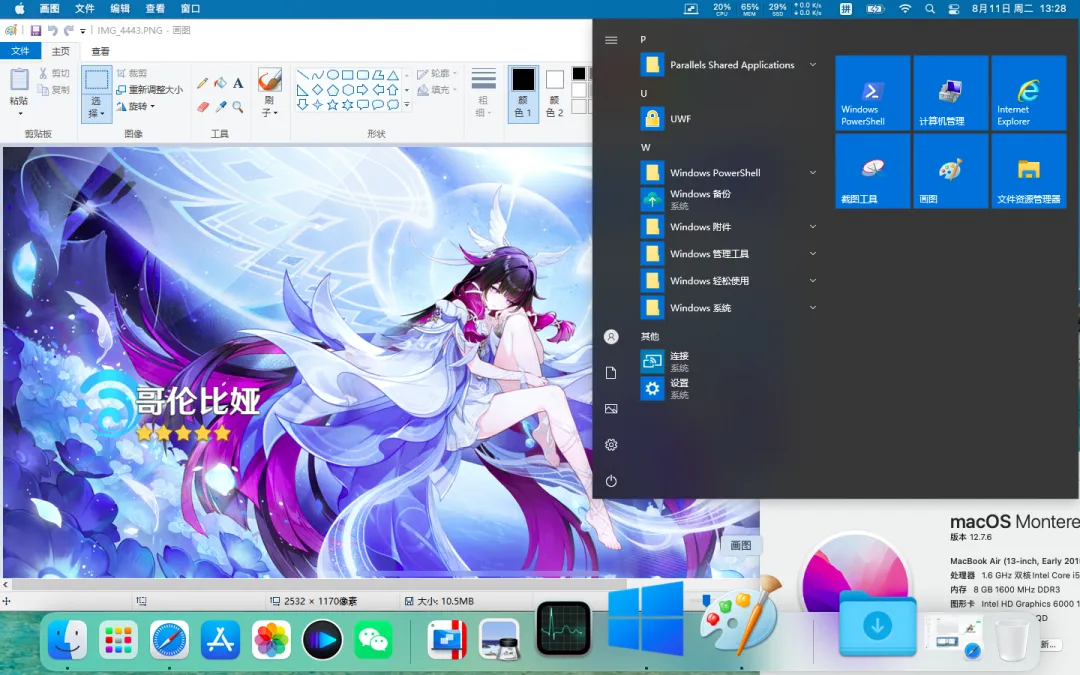Open 设置 in Start menu list

pyautogui.click(x=730, y=388)
